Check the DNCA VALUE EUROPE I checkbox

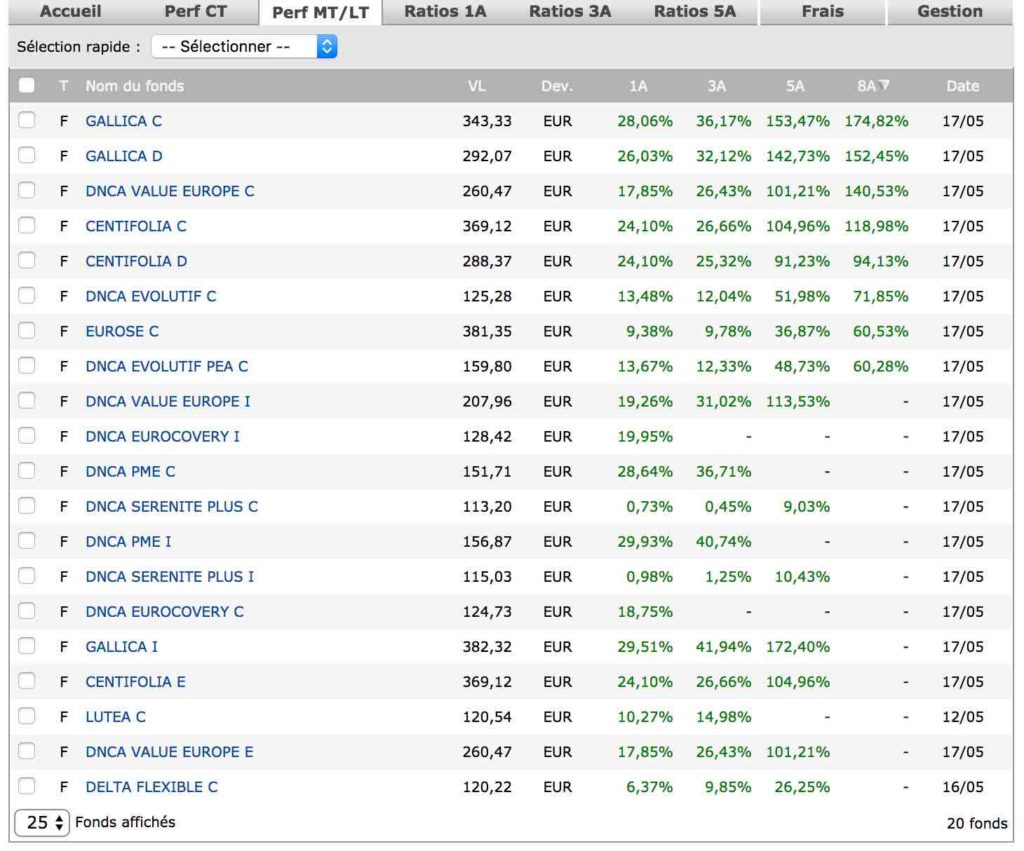click(27, 401)
